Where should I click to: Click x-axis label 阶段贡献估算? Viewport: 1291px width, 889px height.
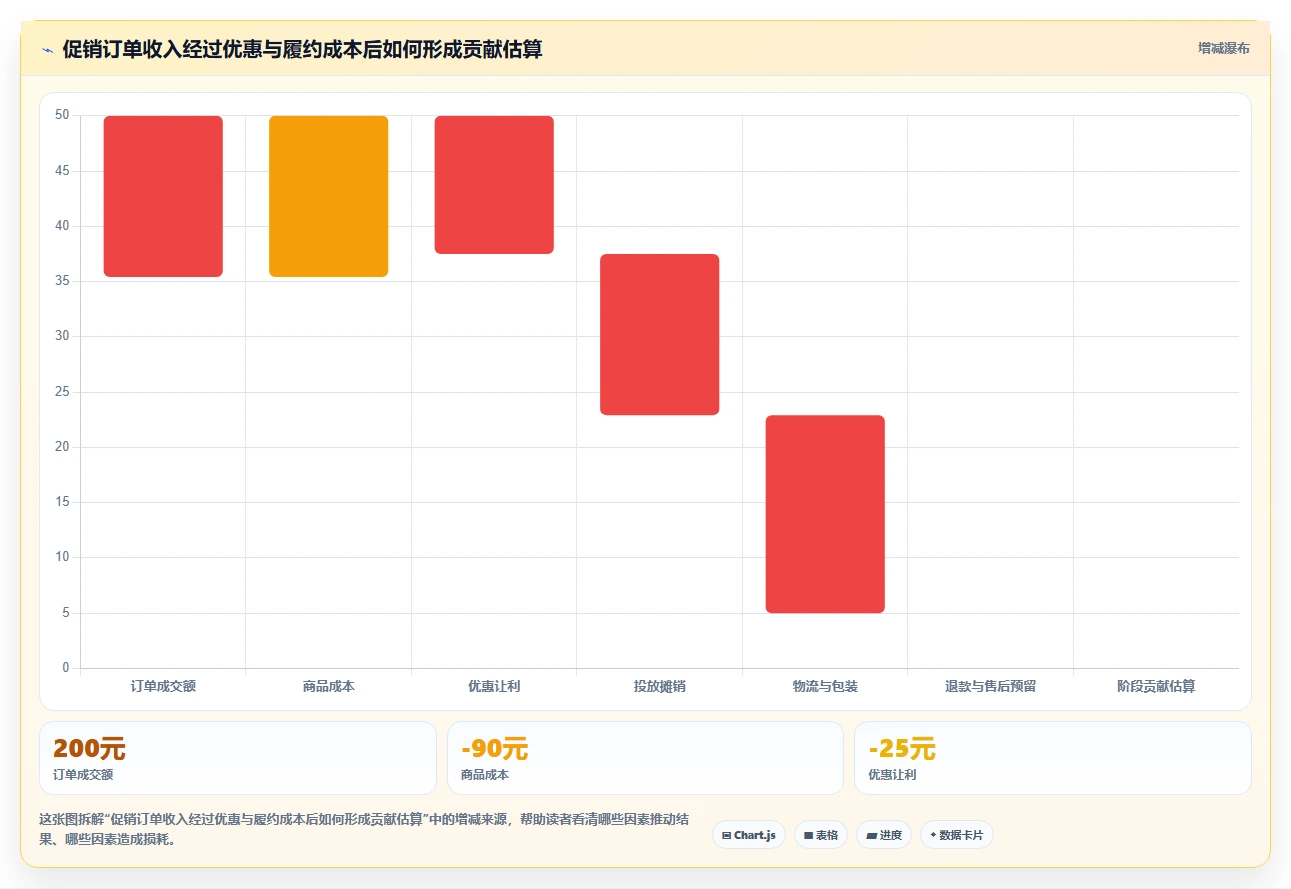tap(1156, 686)
